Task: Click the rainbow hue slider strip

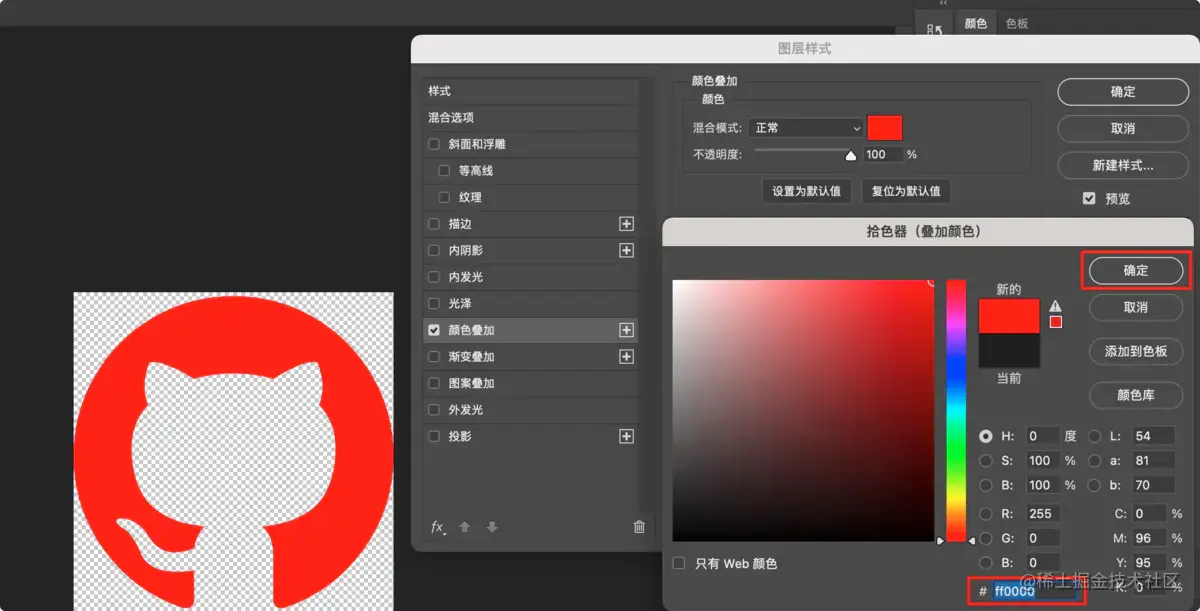Action: tap(956, 410)
